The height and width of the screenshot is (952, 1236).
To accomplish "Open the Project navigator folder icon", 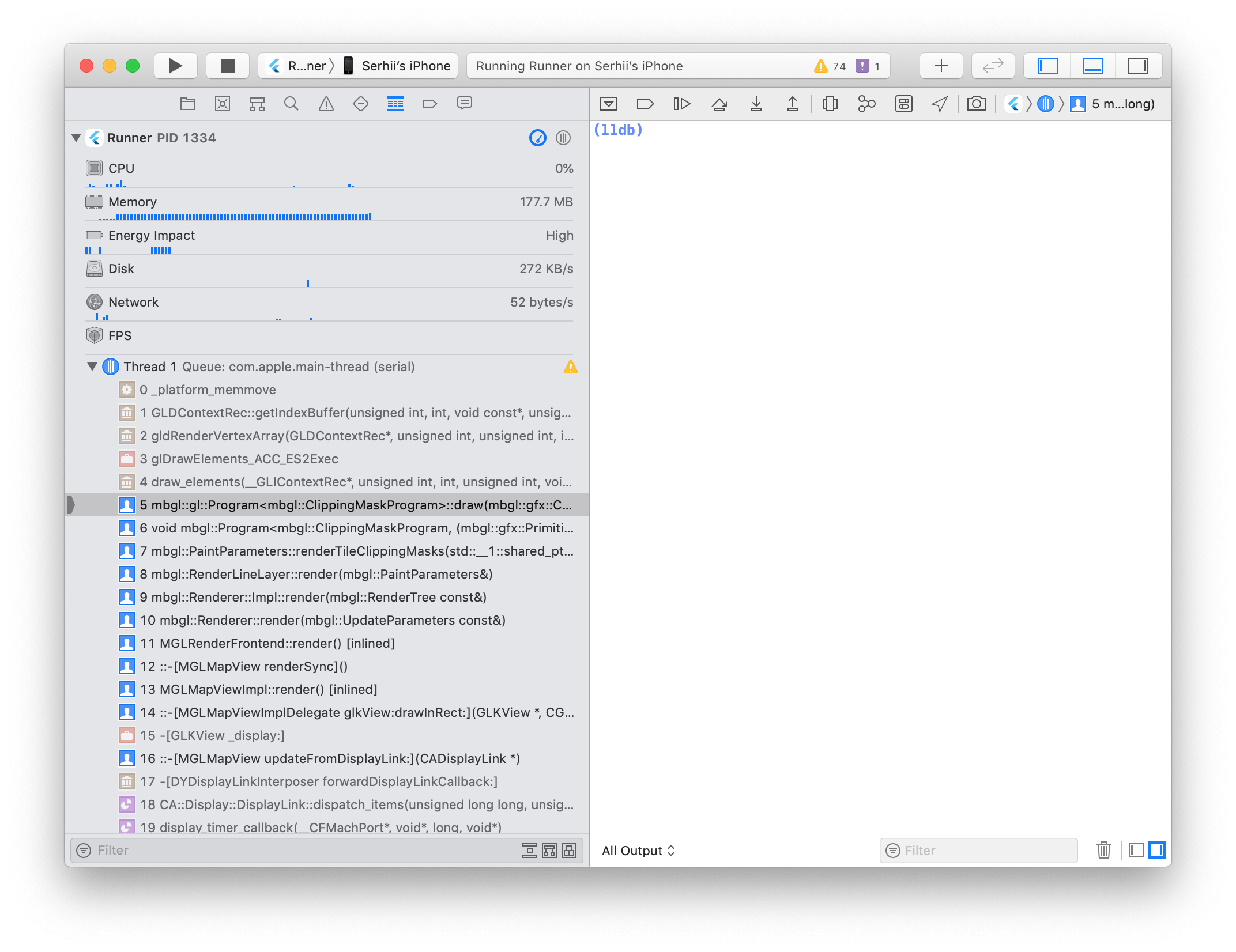I will (188, 104).
